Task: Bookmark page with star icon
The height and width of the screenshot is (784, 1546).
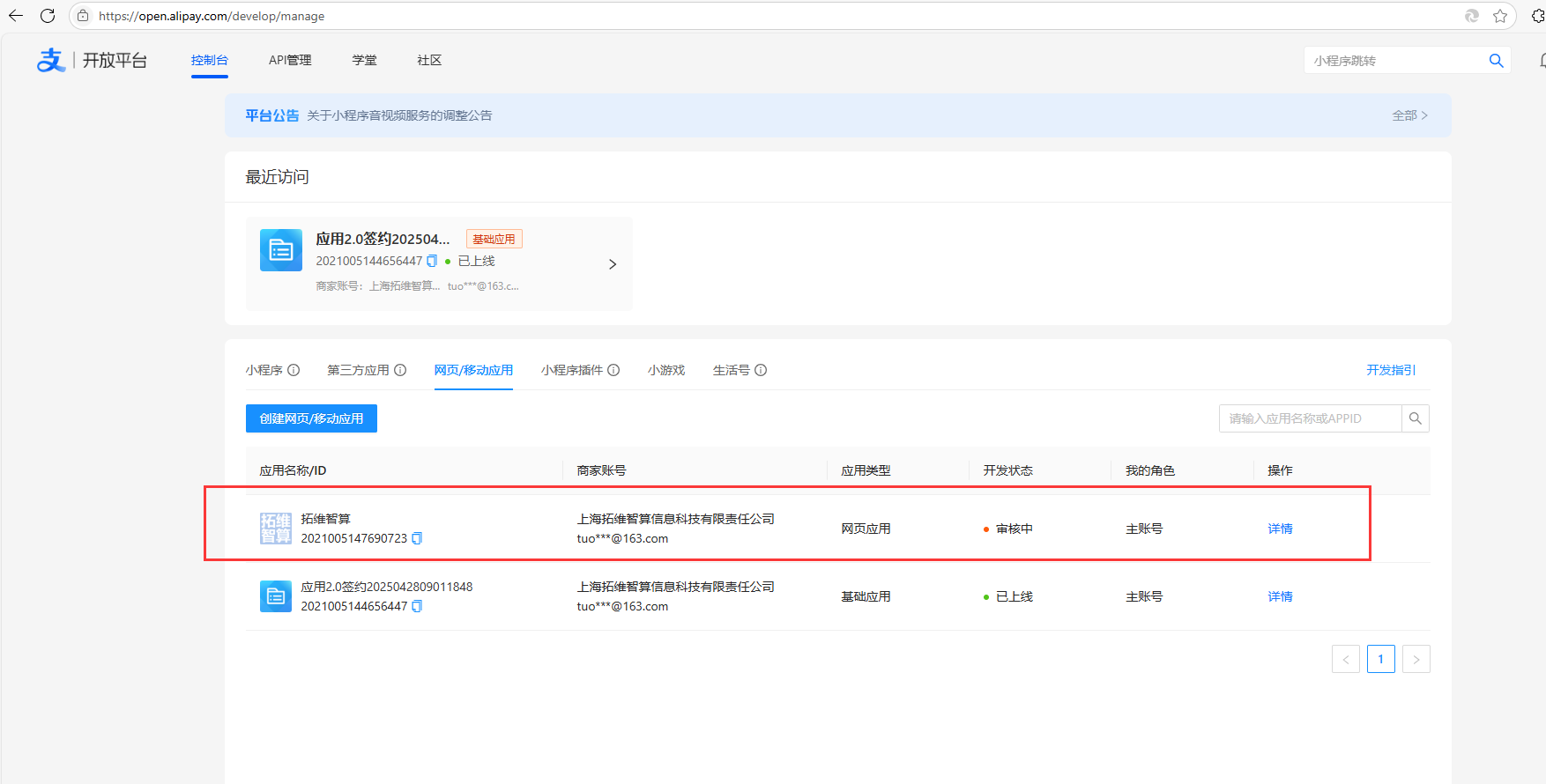Action: [x=1500, y=16]
